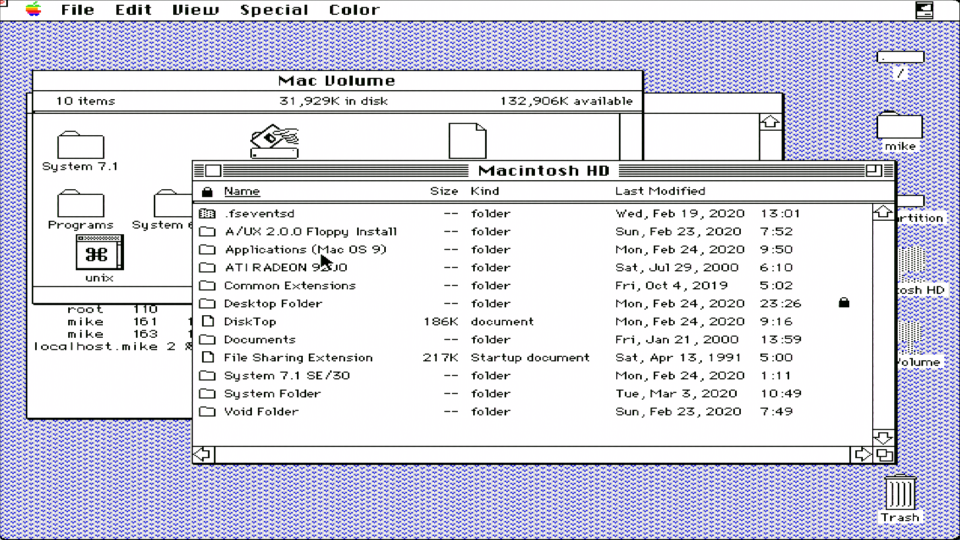Viewport: 960px width, 540px height.
Task: Open the File menu
Action: pos(77,10)
